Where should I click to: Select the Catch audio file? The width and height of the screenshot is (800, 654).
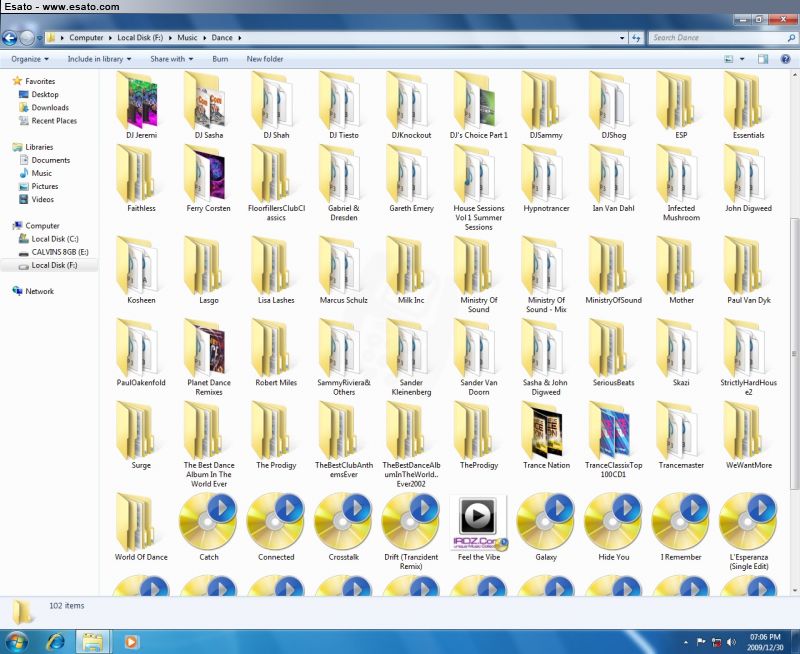(x=208, y=527)
